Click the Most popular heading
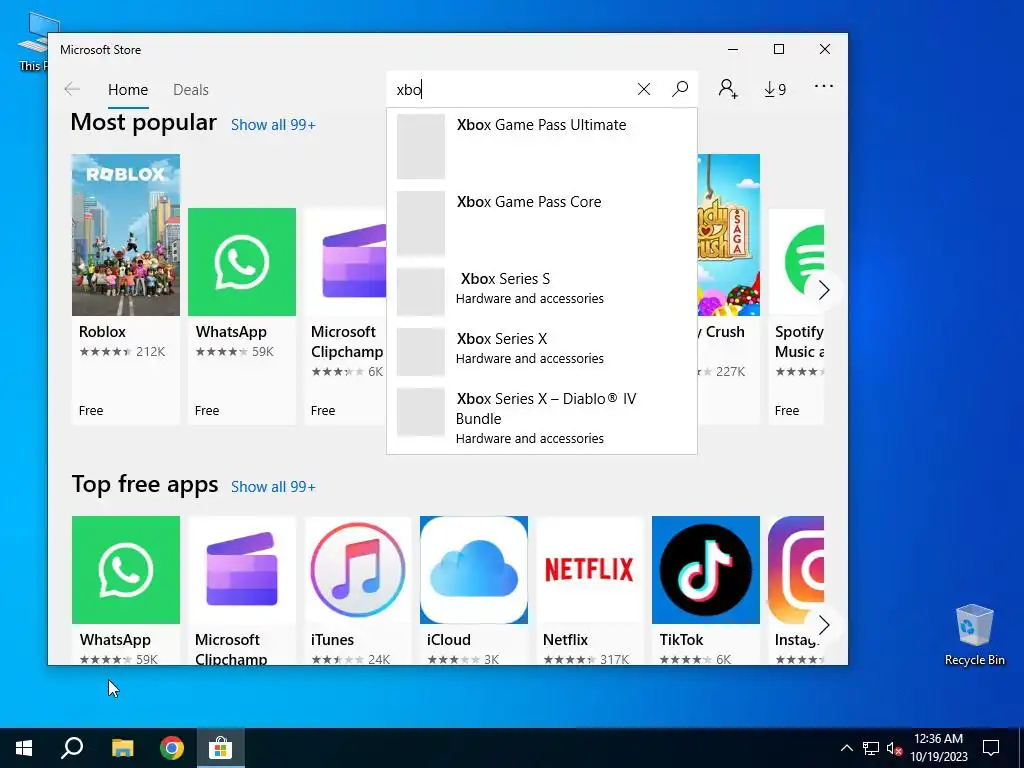The width and height of the screenshot is (1024, 768). pyautogui.click(x=144, y=122)
